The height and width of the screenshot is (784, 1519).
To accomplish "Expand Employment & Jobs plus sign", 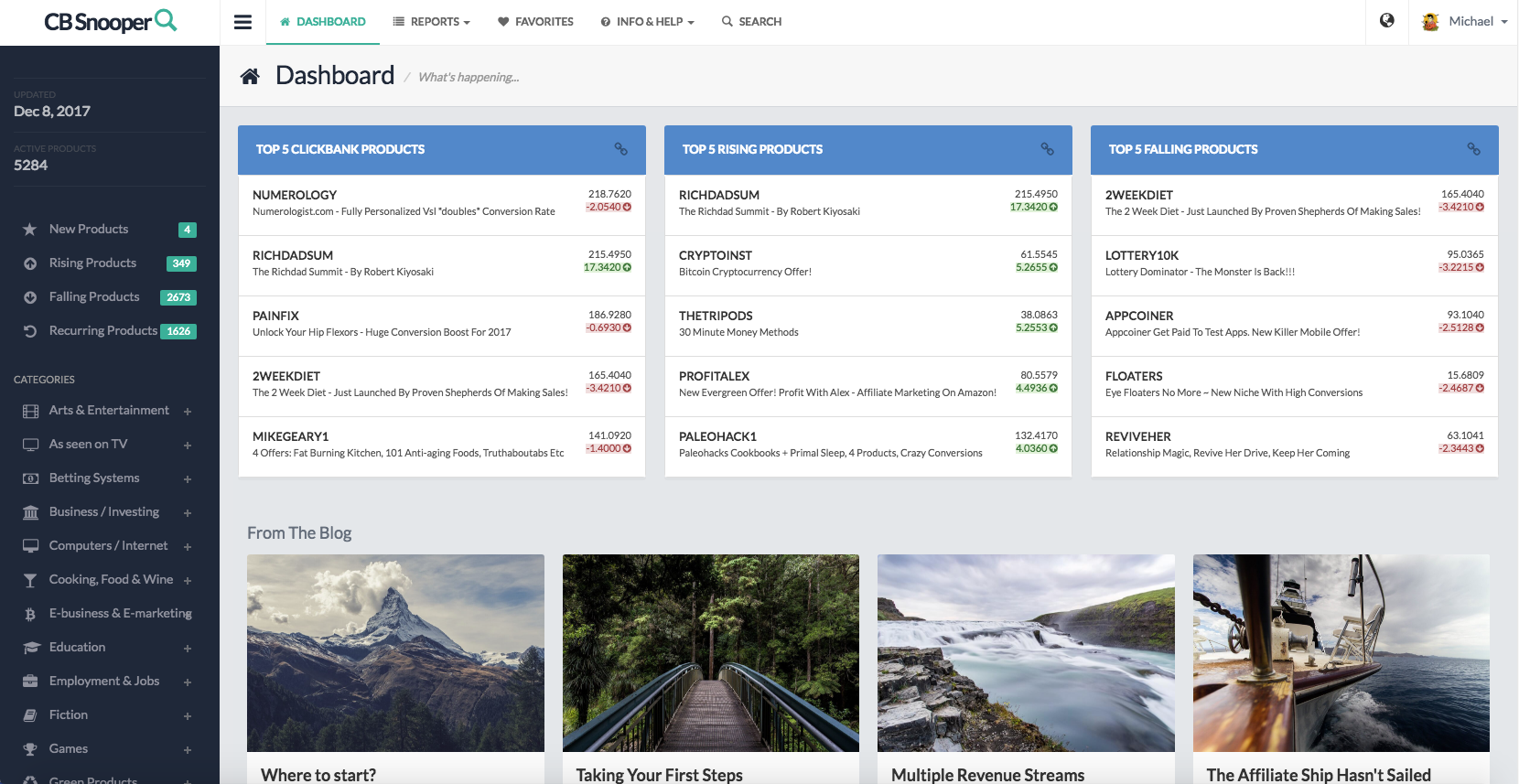I will click(188, 682).
